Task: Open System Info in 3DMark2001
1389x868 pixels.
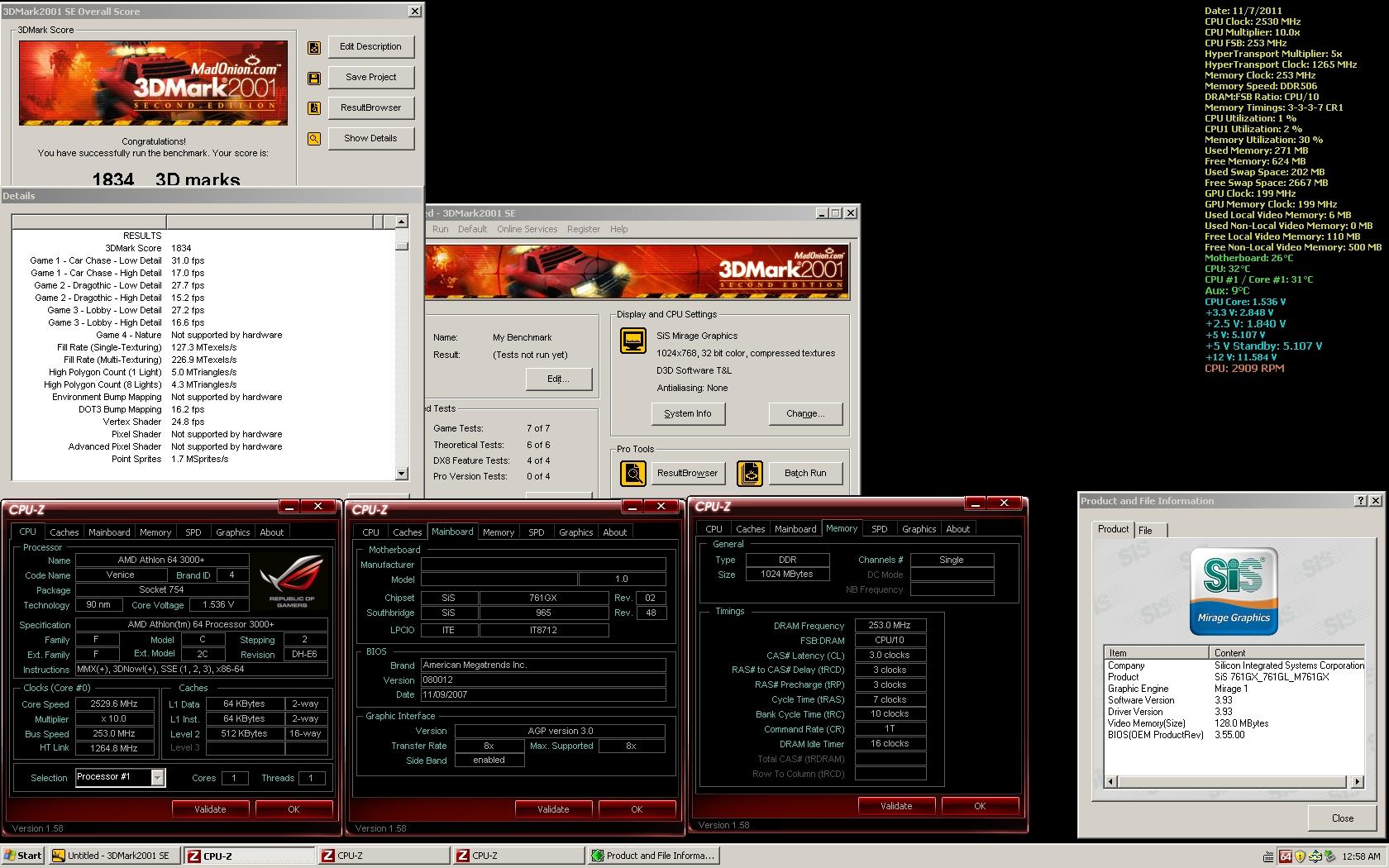Action: [687, 414]
